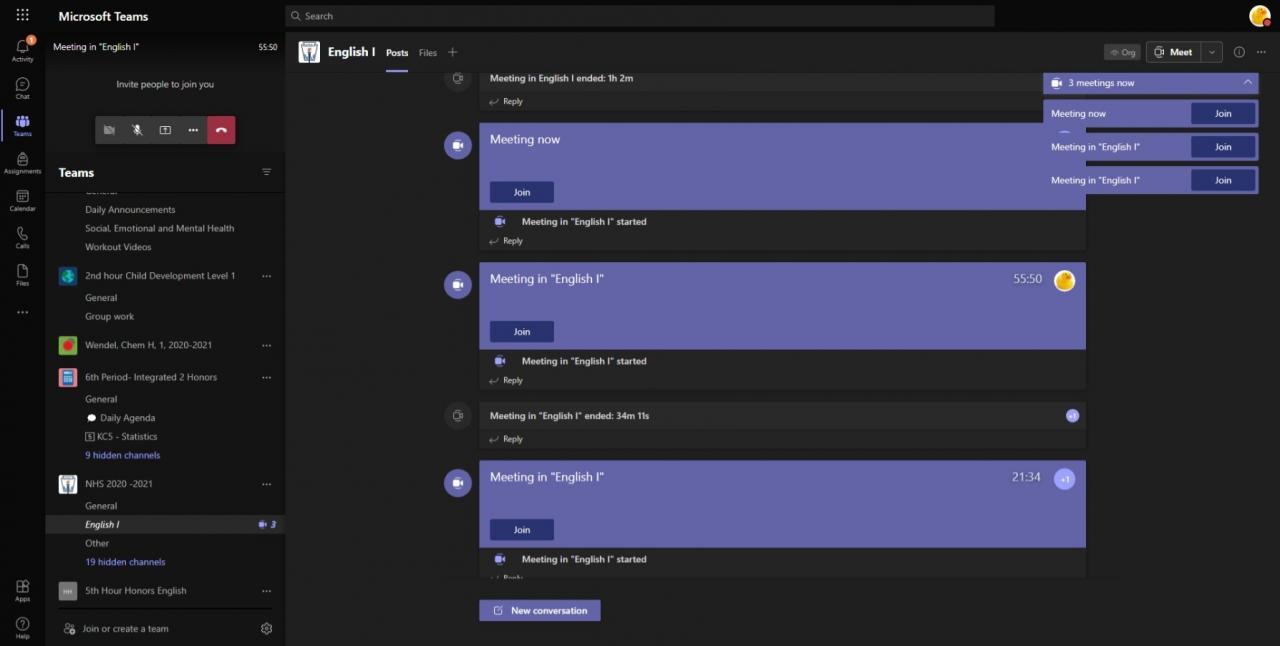
Task: Reply to meeting ended 1h 2m post
Action: 506,101
